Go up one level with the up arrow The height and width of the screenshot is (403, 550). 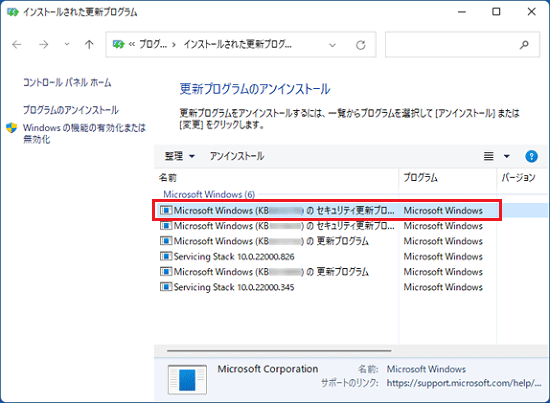(x=89, y=45)
